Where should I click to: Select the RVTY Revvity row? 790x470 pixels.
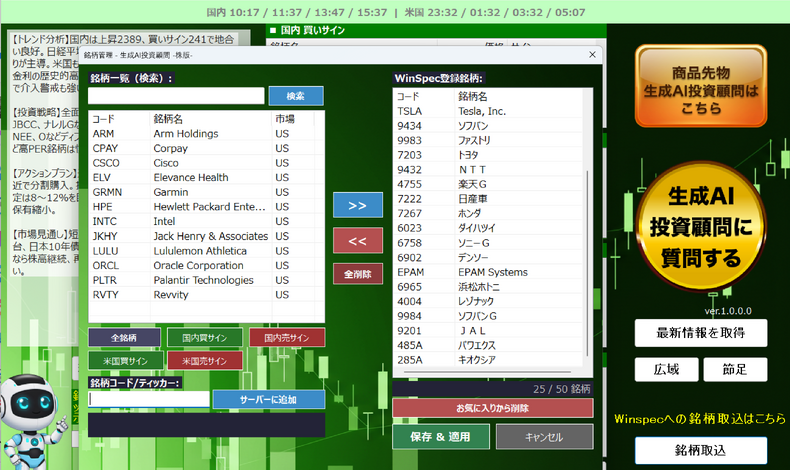pyautogui.click(x=206, y=295)
